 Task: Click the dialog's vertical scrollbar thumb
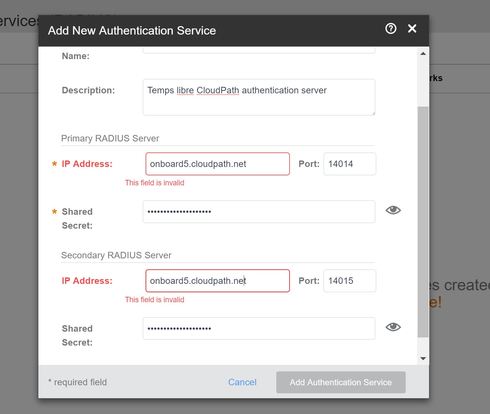pos(423,222)
